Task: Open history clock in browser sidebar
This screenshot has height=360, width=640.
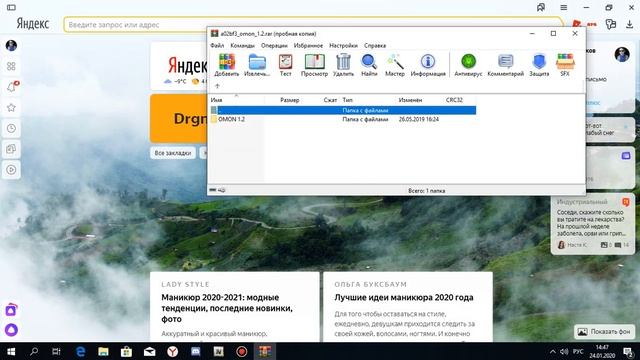Action: pyautogui.click(x=11, y=128)
